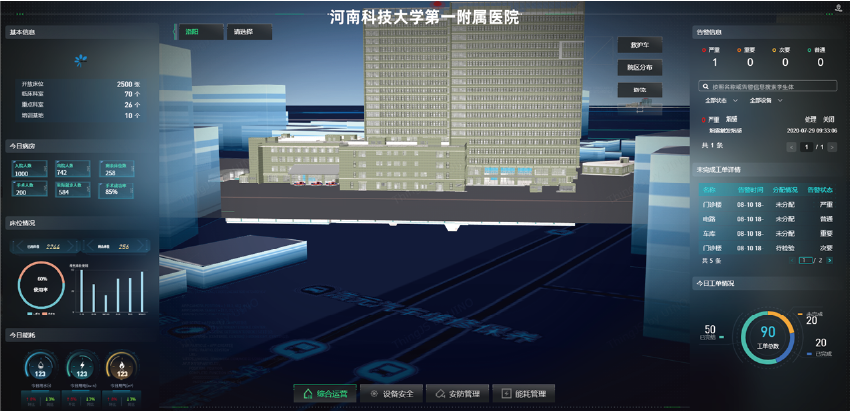Click the 安防管理 cloud icon
The image size is (851, 412).
coord(441,394)
